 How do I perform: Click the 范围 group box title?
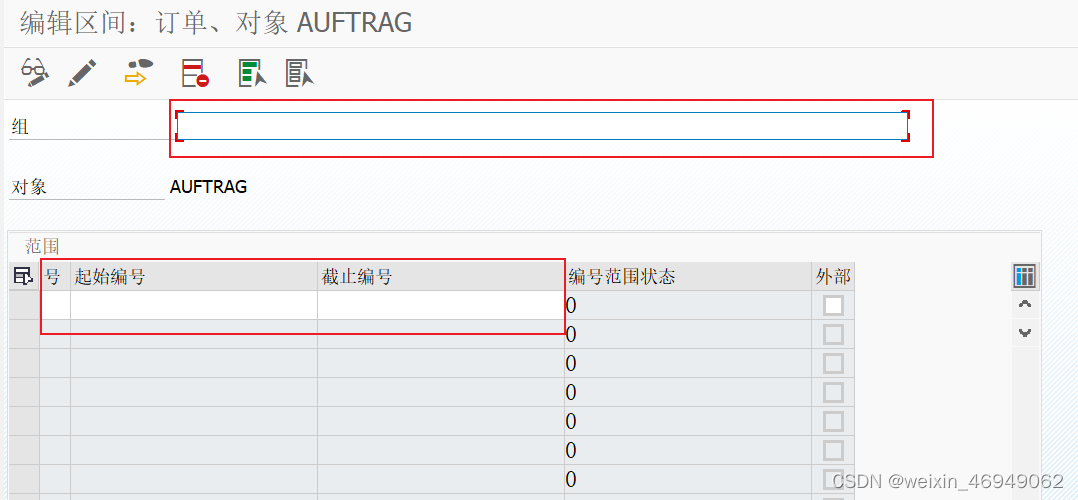click(43, 246)
